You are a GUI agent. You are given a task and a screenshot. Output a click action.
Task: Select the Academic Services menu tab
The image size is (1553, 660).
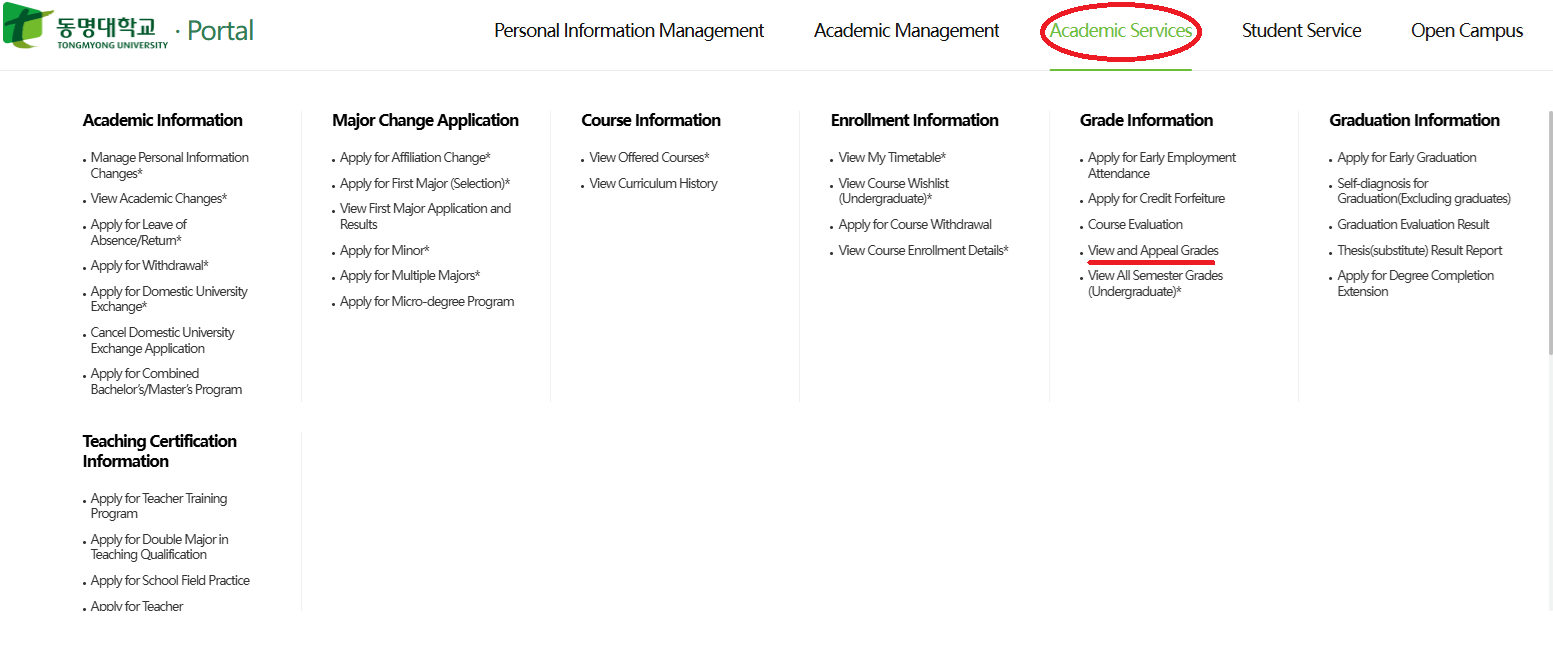tap(1120, 31)
